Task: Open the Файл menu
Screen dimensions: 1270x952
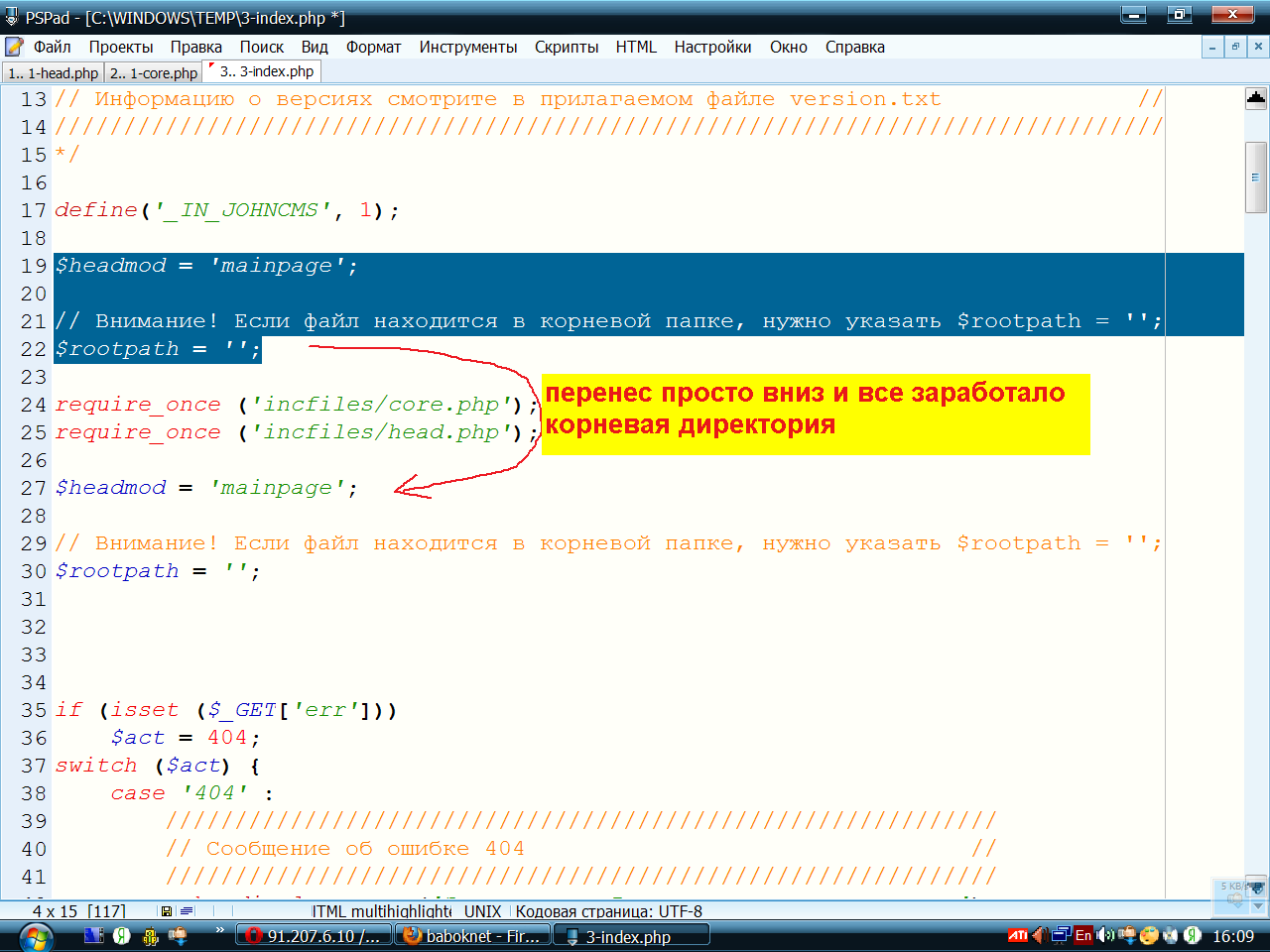Action: 52,47
